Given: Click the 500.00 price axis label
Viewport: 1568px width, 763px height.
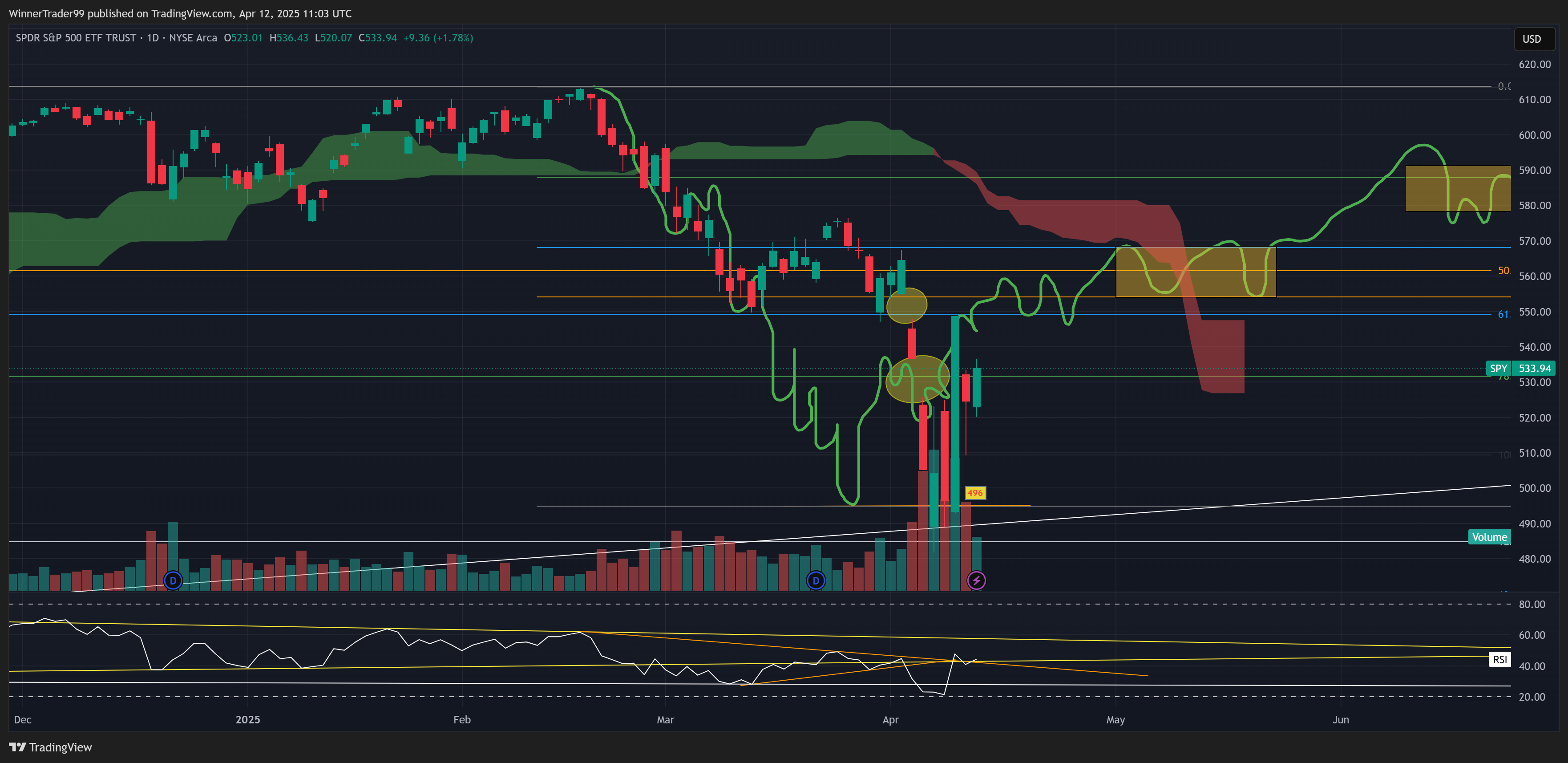Looking at the screenshot, I should click(1535, 488).
